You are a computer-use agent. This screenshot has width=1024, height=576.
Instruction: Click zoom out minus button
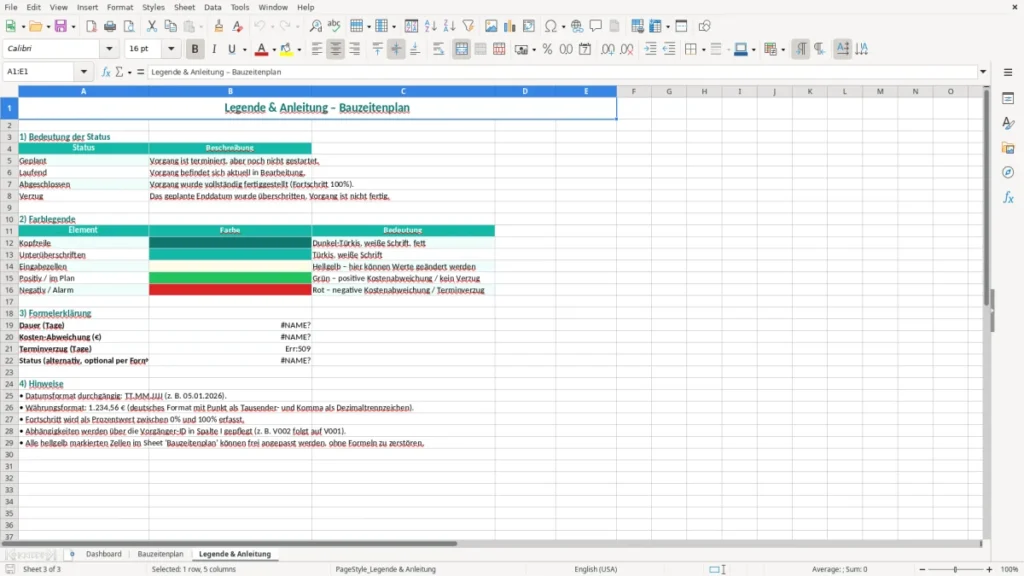(x=922, y=569)
